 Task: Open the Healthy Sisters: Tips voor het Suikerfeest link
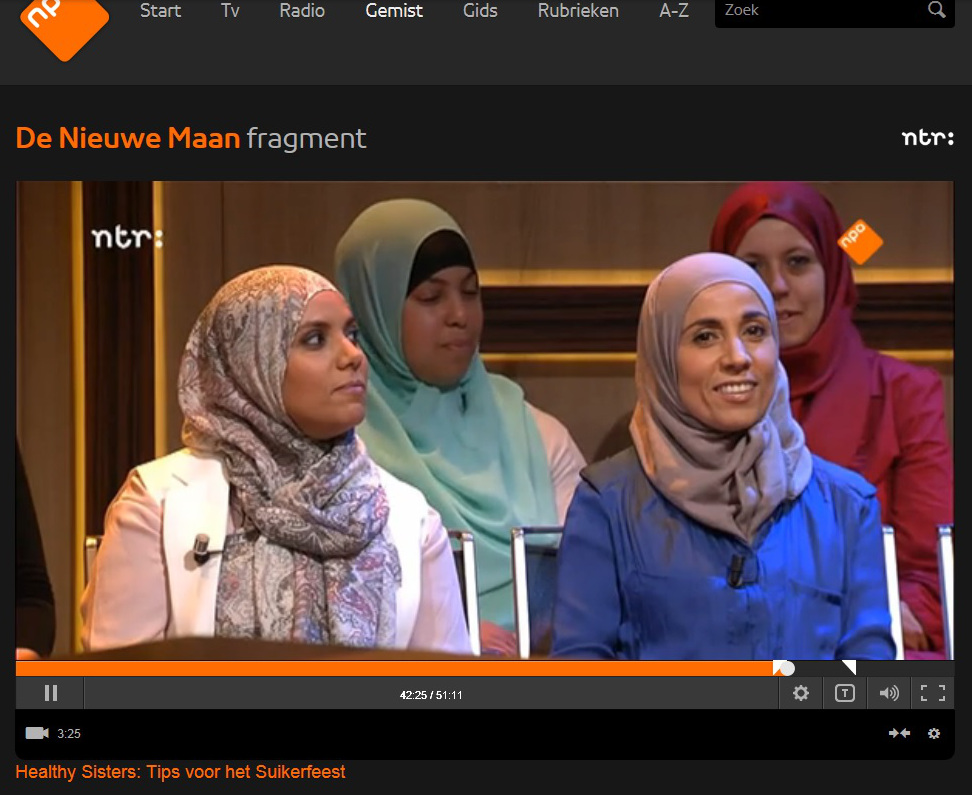click(180, 772)
